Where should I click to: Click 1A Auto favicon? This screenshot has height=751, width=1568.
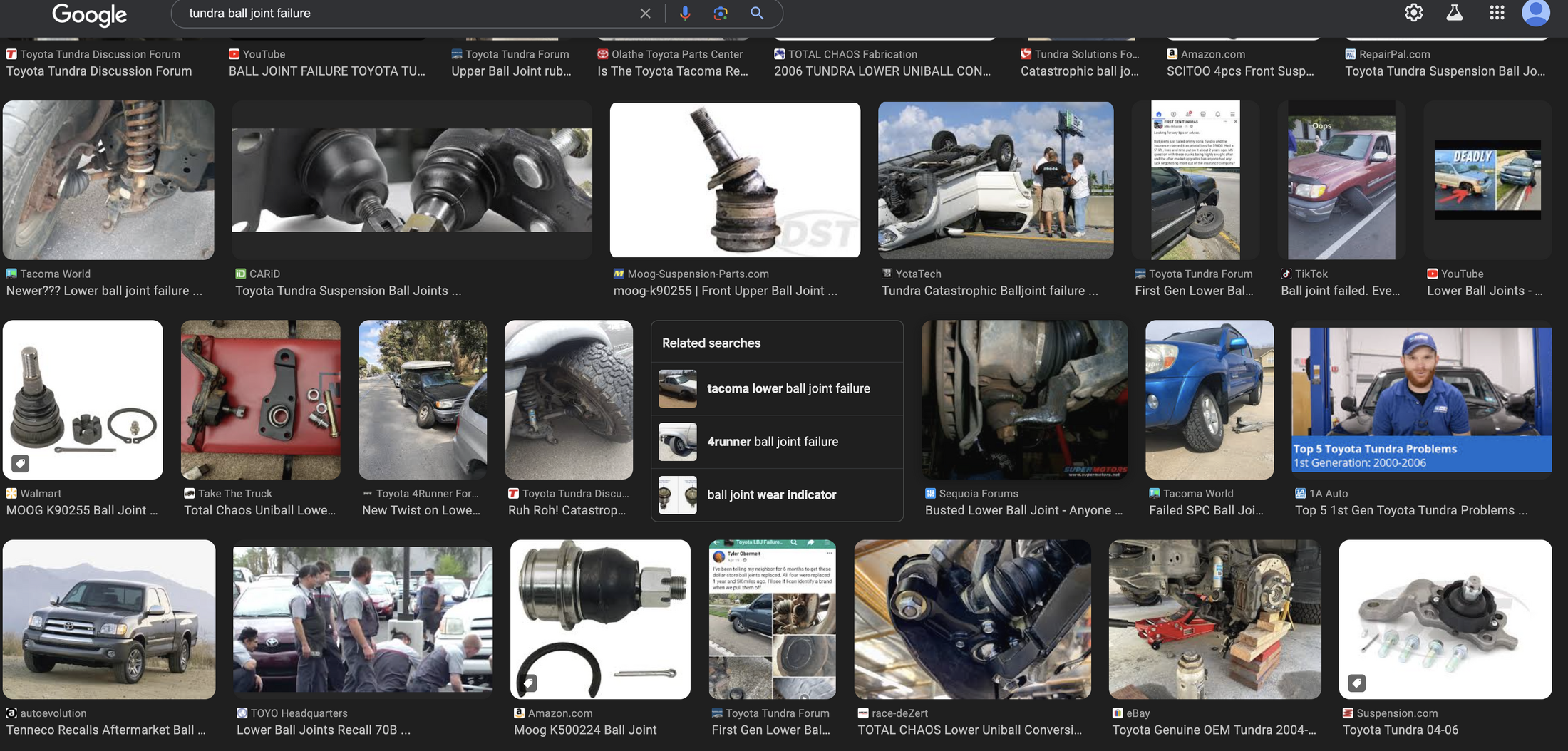(1301, 493)
